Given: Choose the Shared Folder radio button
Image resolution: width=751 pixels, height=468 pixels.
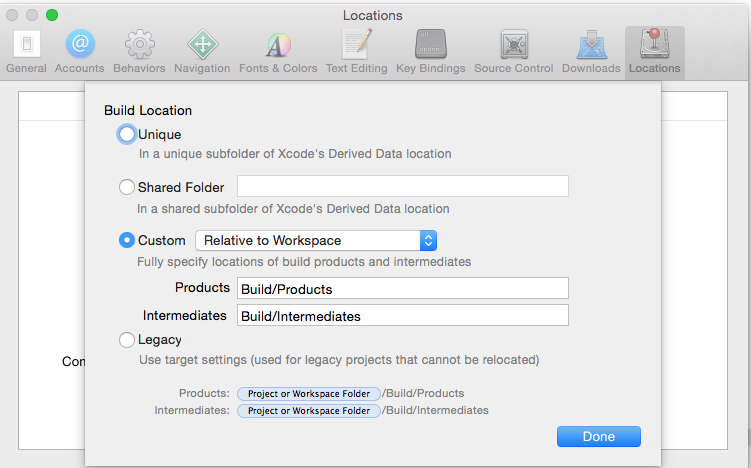Looking at the screenshot, I should (x=127, y=187).
